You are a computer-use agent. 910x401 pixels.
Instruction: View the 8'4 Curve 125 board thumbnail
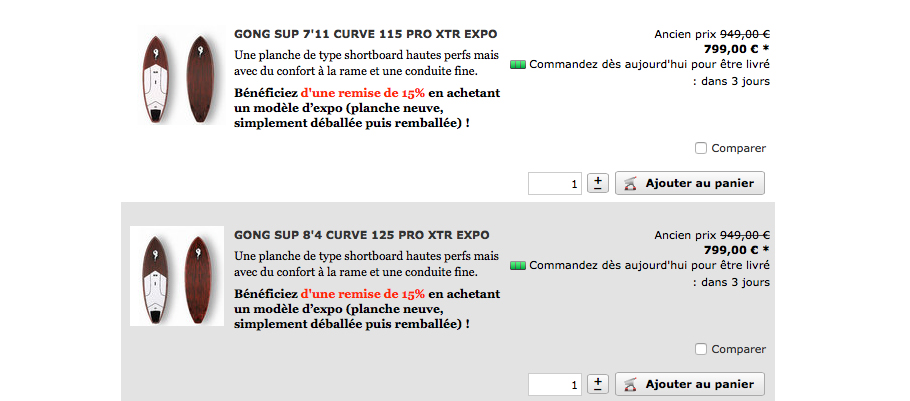[177, 276]
